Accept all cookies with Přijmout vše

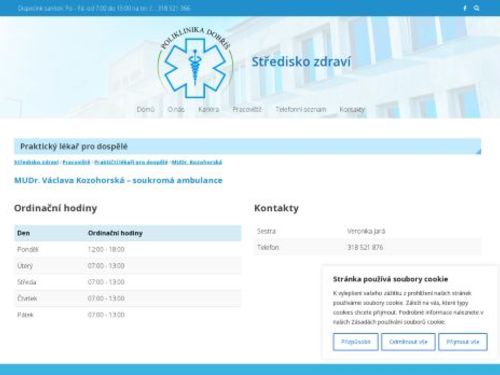463,342
